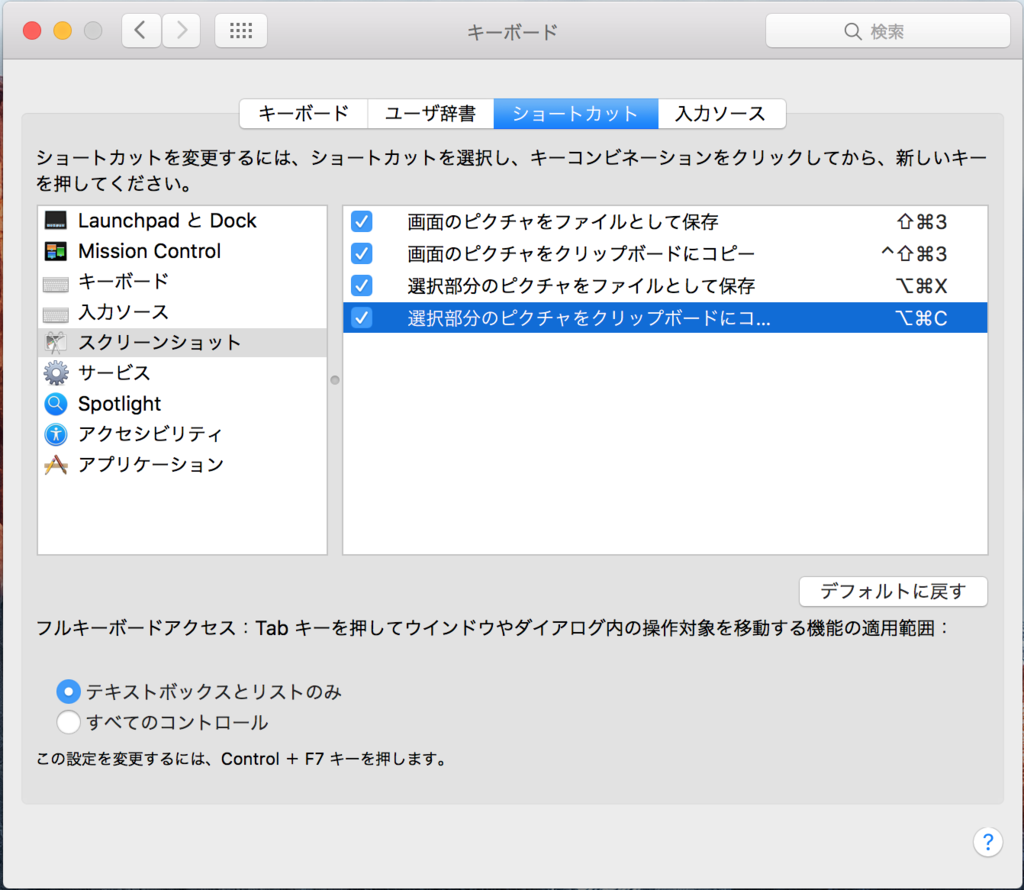The width and height of the screenshot is (1024, 890).
Task: Click the デフォルトに戻す button
Action: pos(893,591)
